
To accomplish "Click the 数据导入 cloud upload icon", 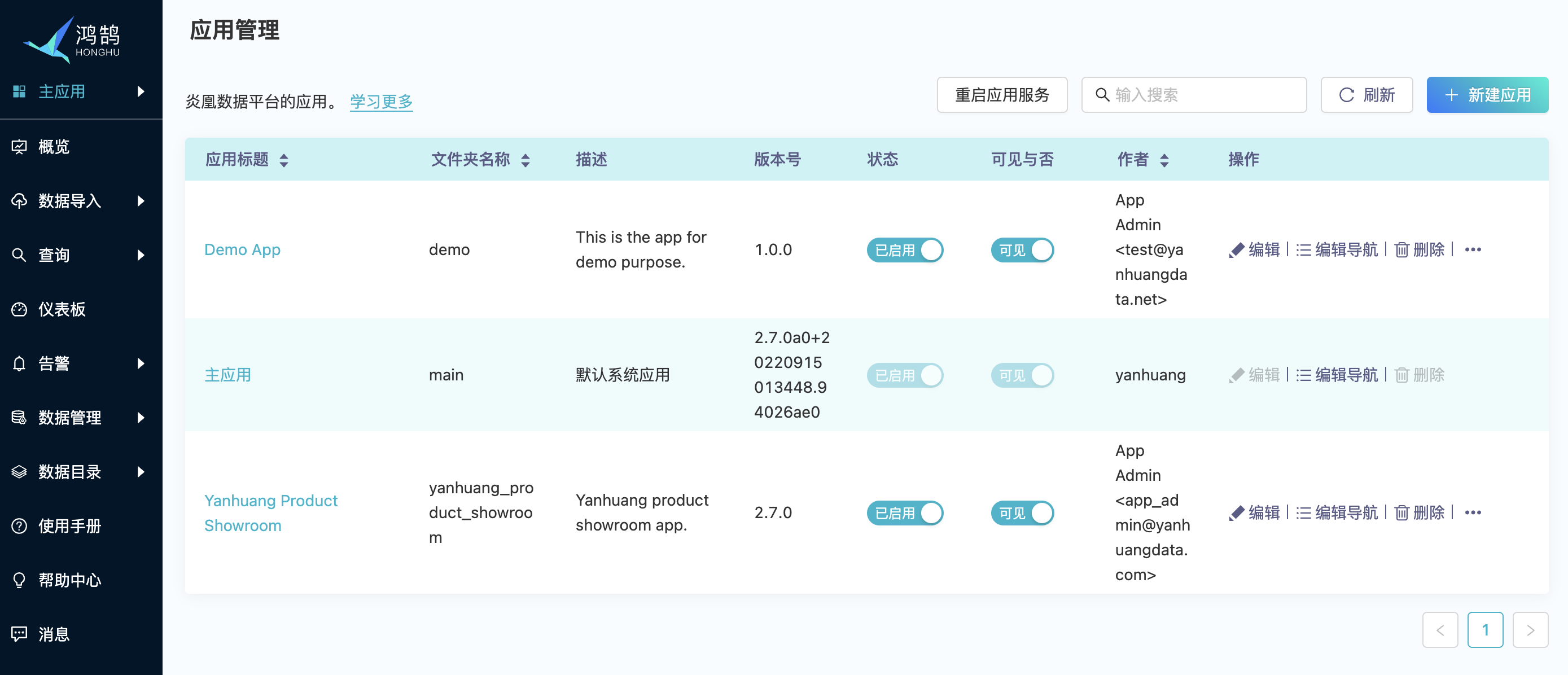I will point(20,201).
